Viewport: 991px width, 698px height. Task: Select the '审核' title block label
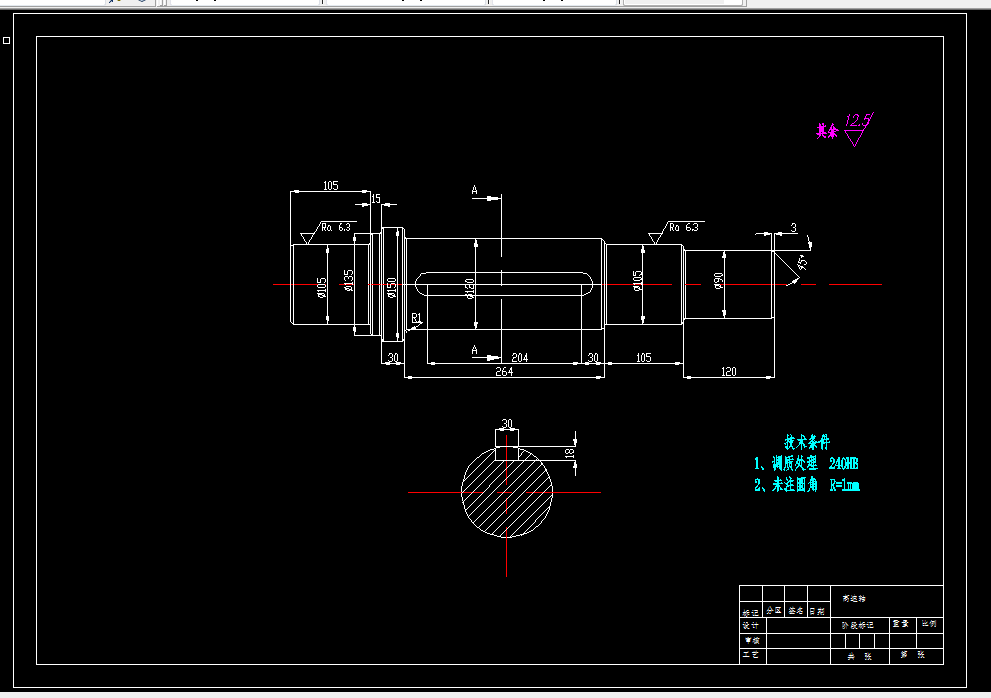click(x=750, y=640)
